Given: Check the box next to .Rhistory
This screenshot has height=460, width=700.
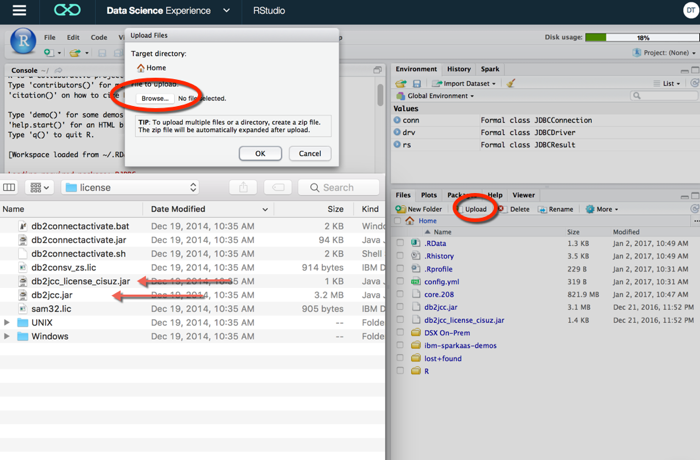Looking at the screenshot, I should coord(400,255).
